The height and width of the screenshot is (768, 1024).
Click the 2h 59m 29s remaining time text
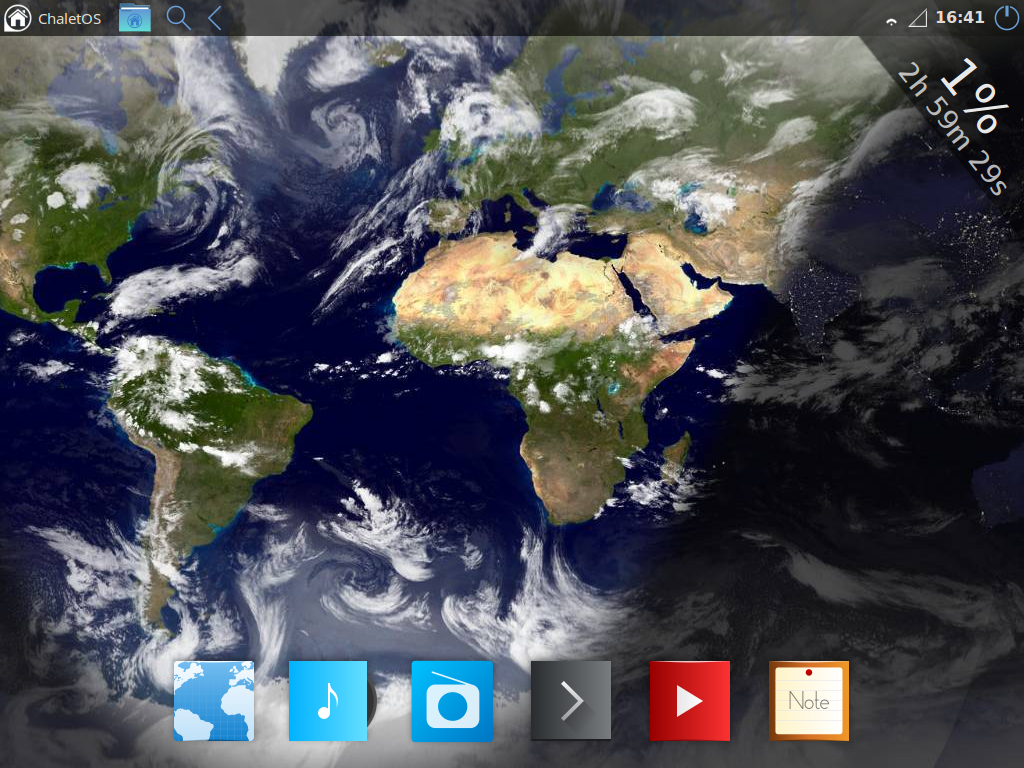(x=951, y=129)
